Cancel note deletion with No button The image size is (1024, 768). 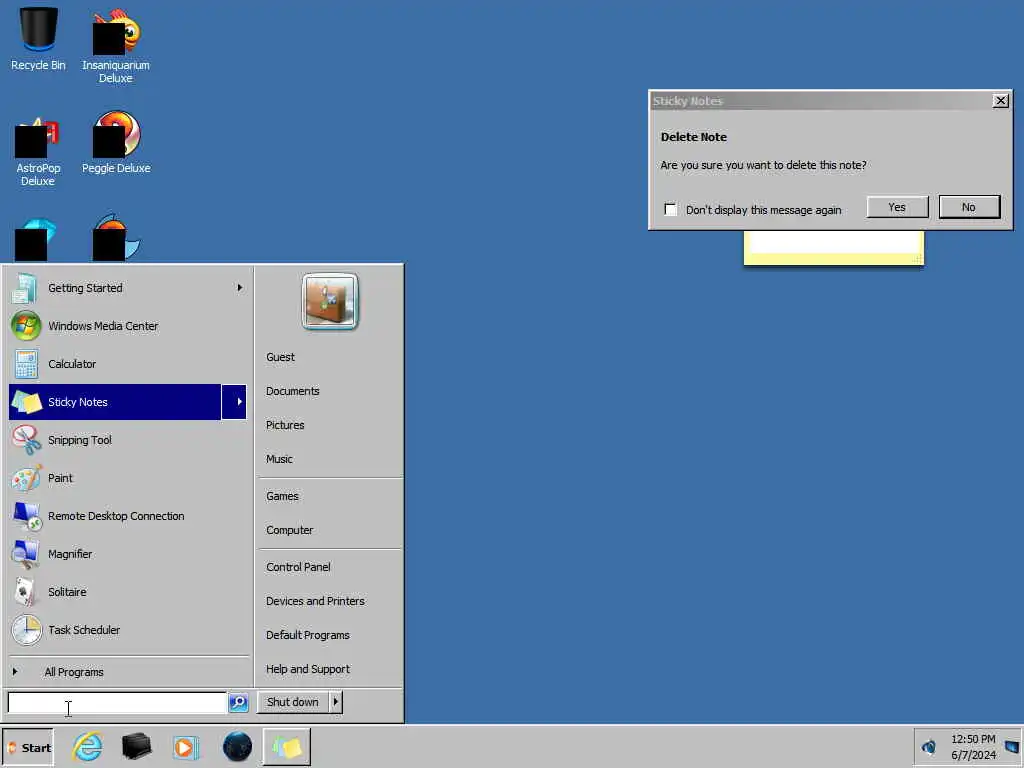969,207
